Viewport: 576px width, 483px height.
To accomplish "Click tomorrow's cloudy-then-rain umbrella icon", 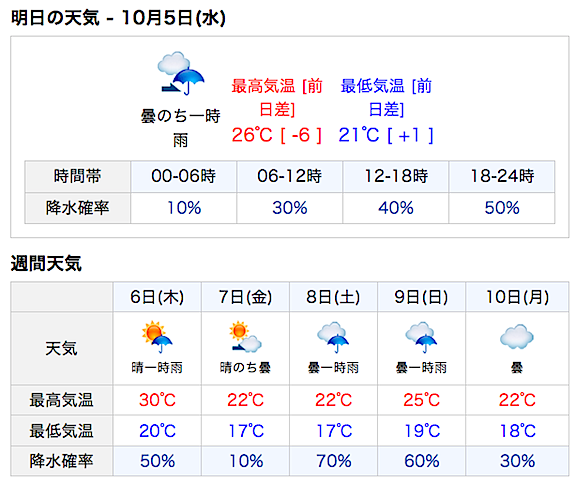I will (x=181, y=73).
